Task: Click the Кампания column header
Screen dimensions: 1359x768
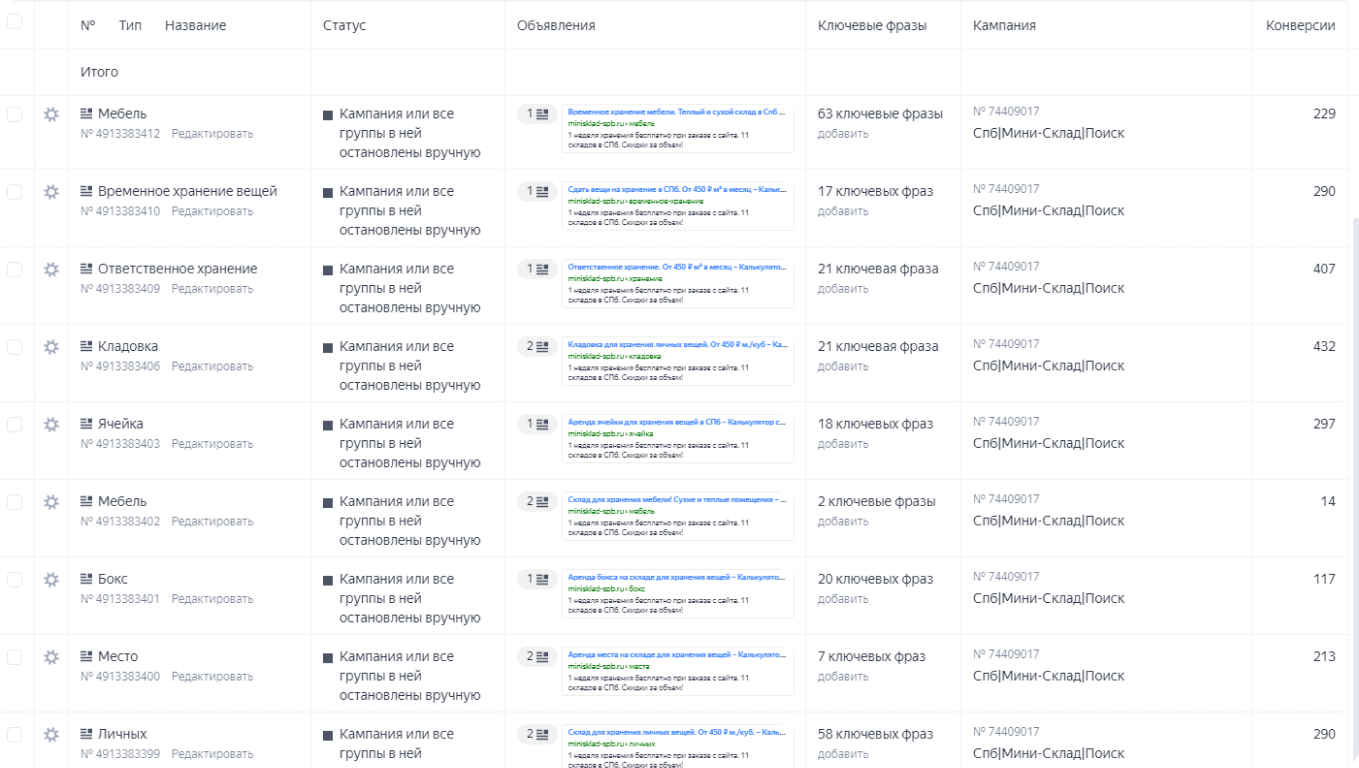Action: click(x=1004, y=25)
